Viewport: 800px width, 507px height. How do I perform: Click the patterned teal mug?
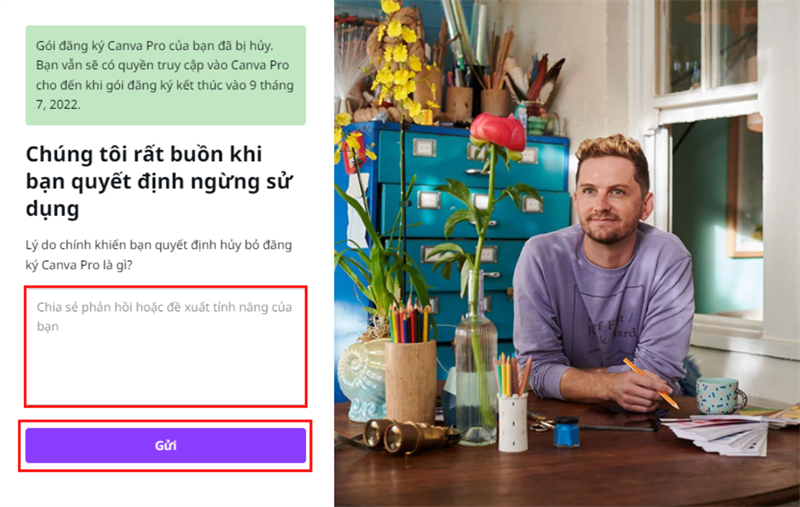pos(720,396)
